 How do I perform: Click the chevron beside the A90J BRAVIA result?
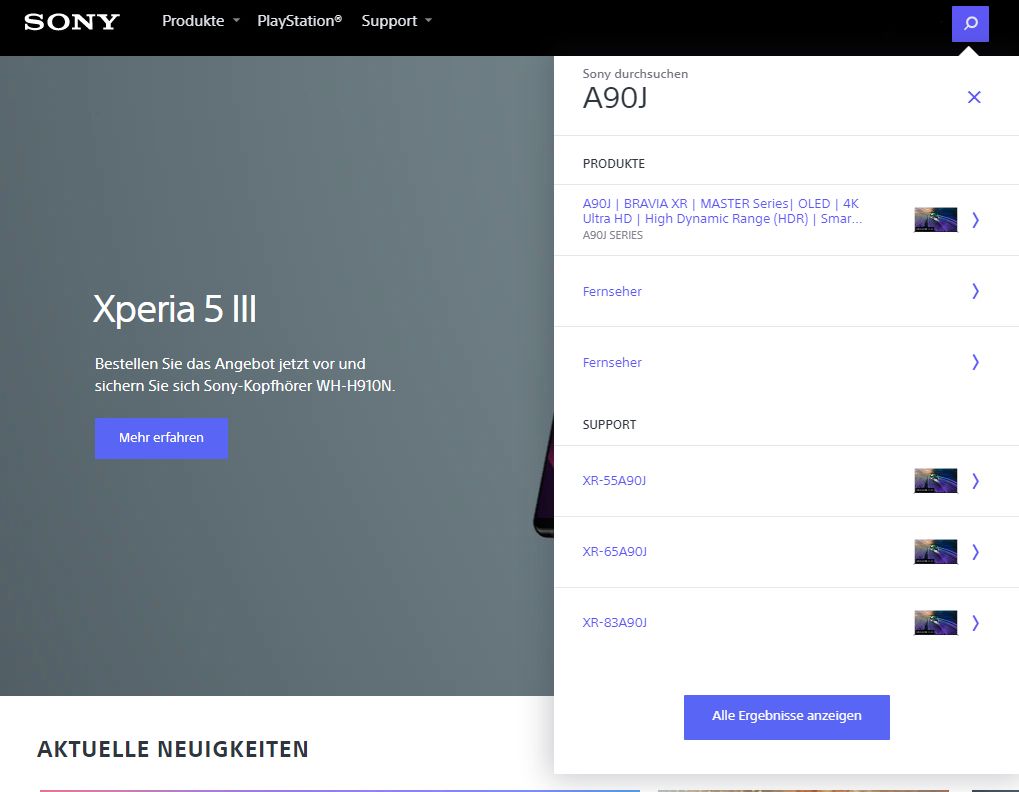(x=975, y=220)
